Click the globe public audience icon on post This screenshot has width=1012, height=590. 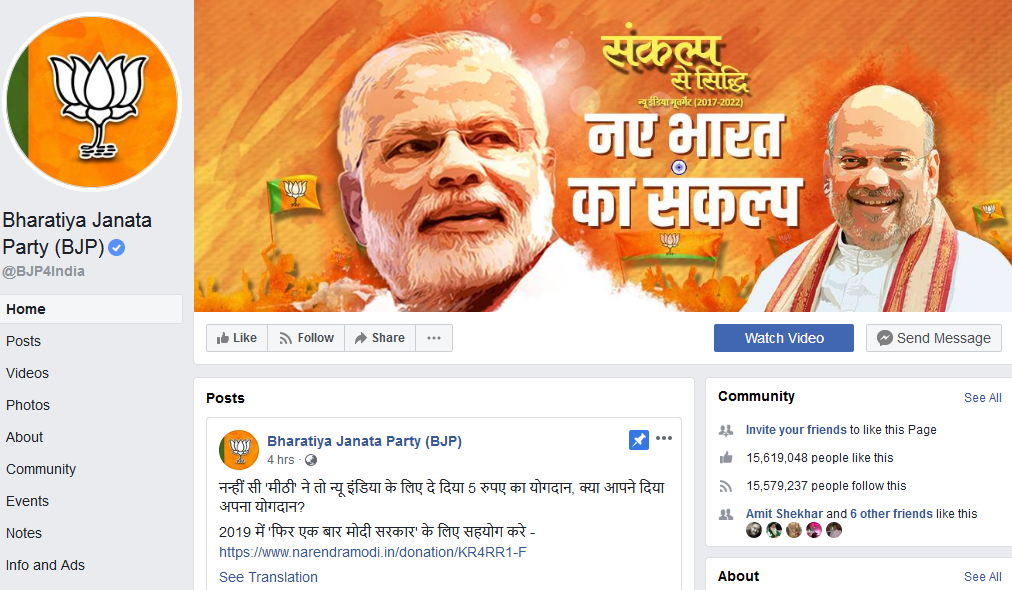tap(311, 460)
